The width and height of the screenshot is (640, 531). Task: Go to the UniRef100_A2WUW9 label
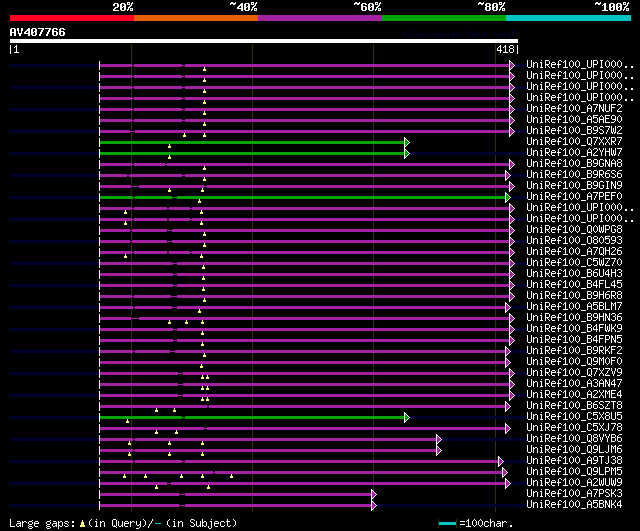tap(574, 483)
